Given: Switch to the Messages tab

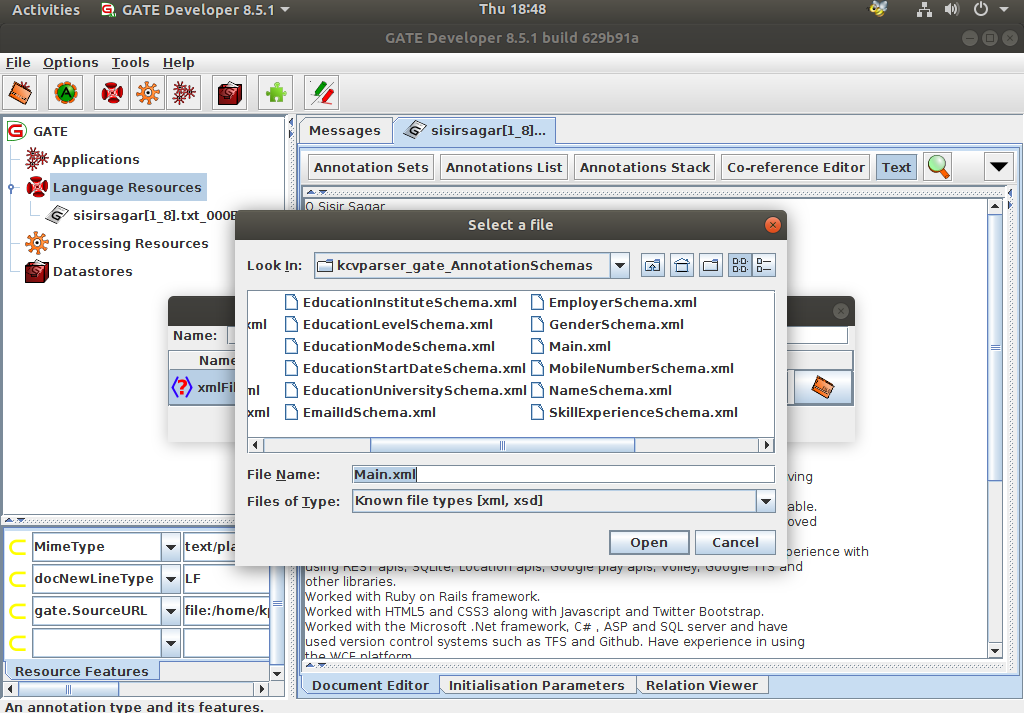Looking at the screenshot, I should (345, 130).
